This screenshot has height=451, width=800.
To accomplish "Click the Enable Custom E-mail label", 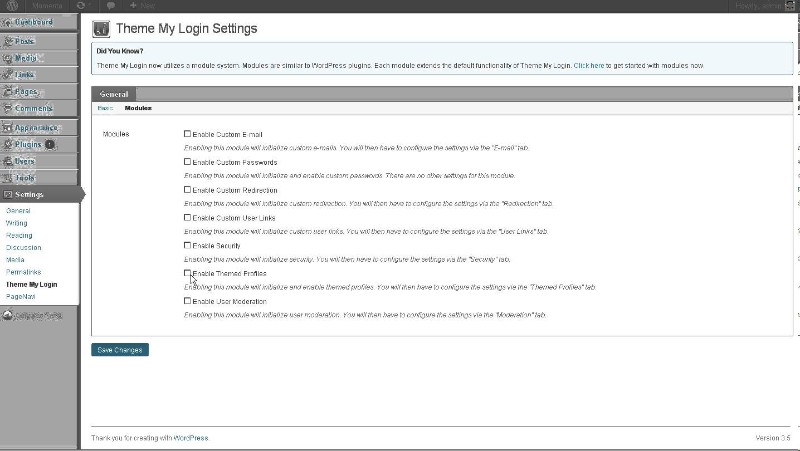I will [x=227, y=135].
